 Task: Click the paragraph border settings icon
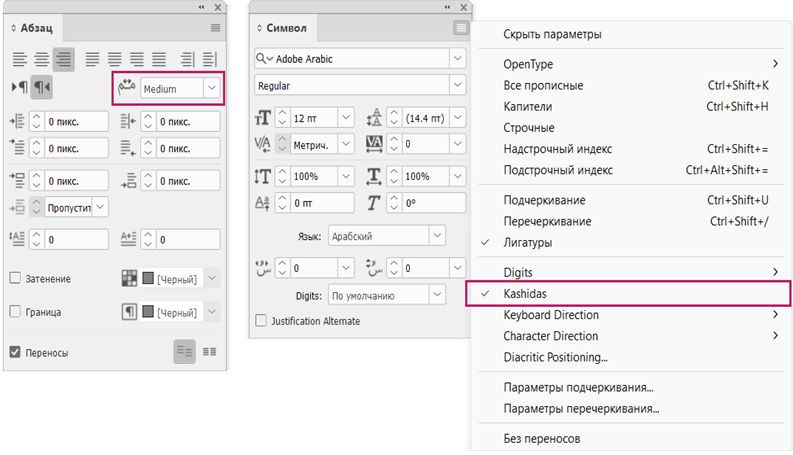(129, 312)
